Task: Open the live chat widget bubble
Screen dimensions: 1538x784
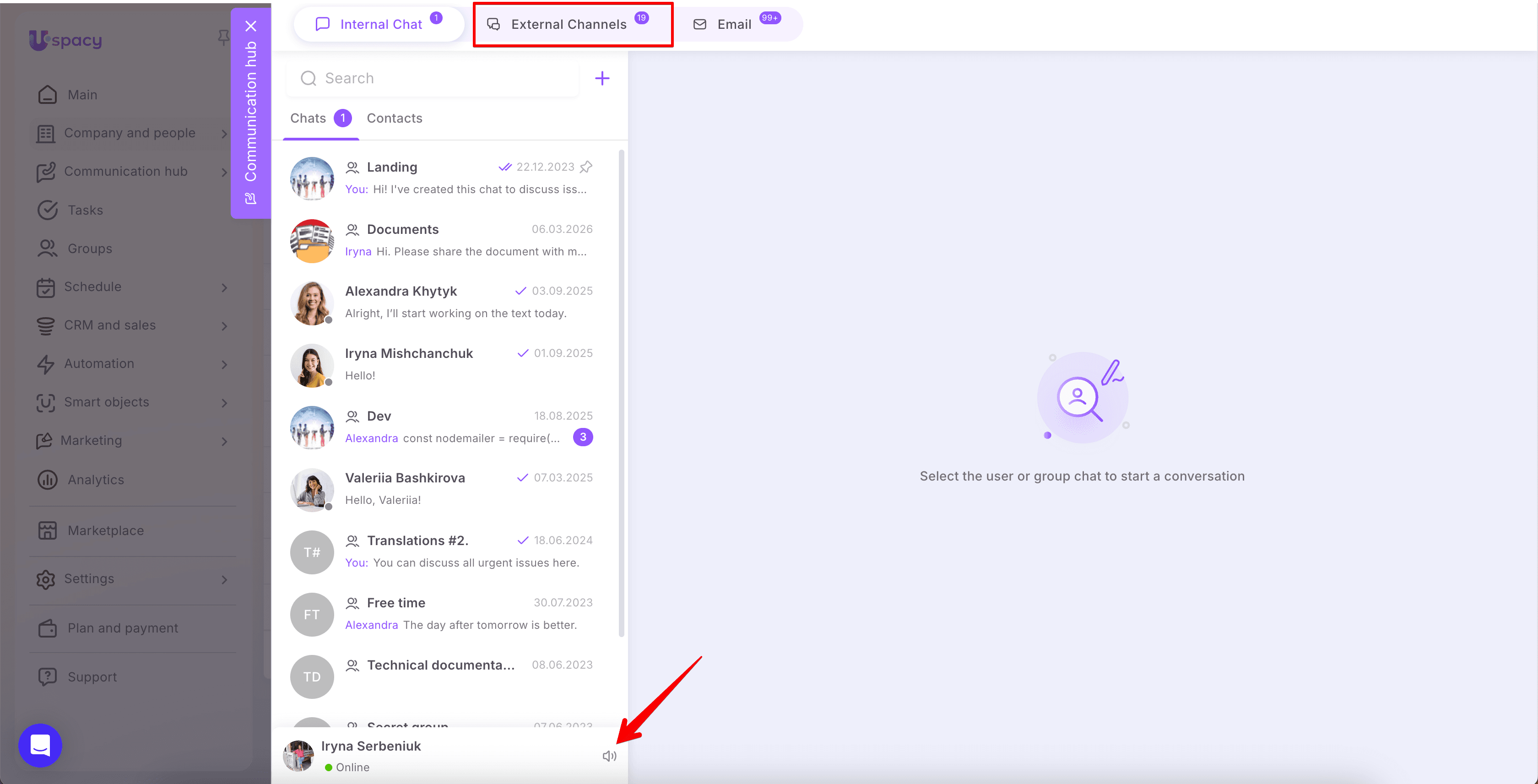Action: tap(40, 745)
